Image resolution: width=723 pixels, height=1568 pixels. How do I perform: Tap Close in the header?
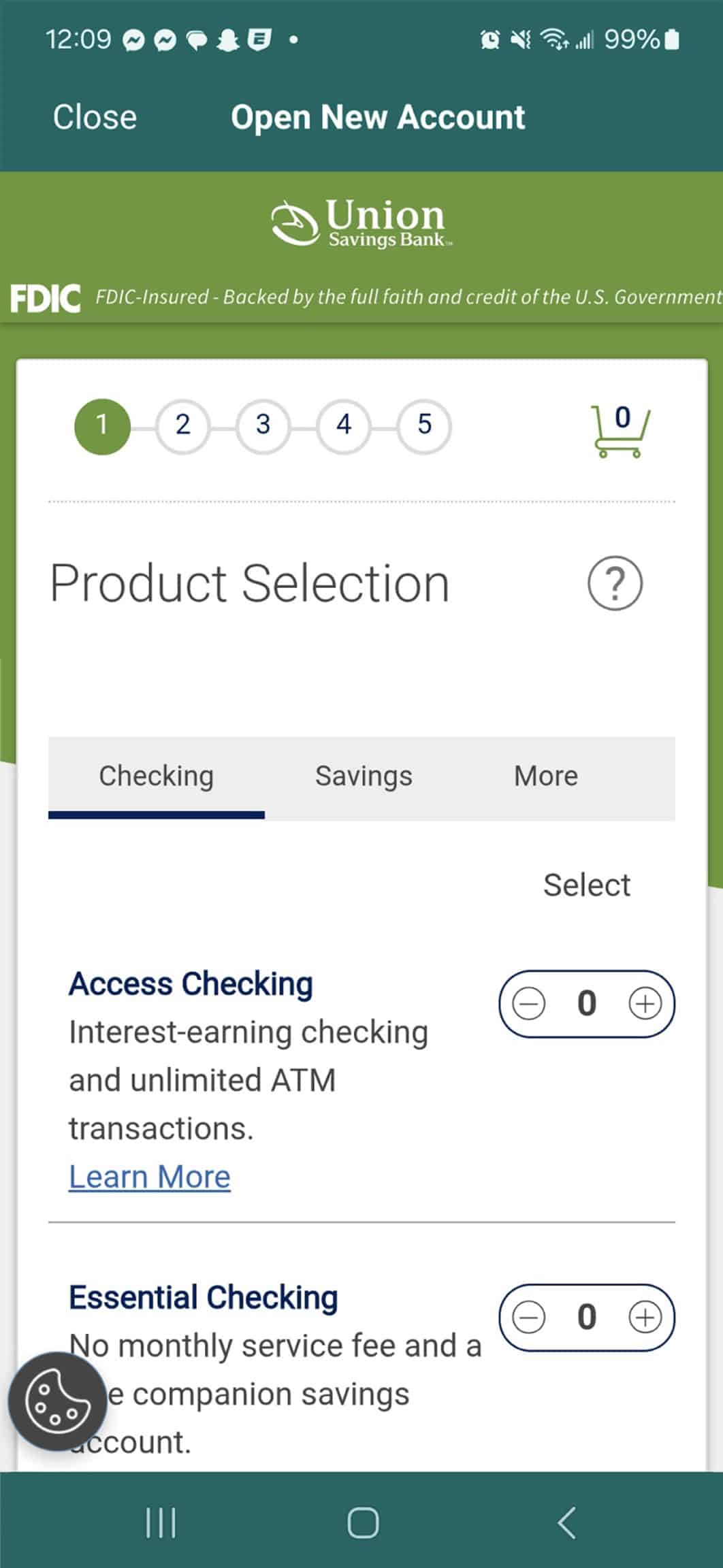click(95, 117)
